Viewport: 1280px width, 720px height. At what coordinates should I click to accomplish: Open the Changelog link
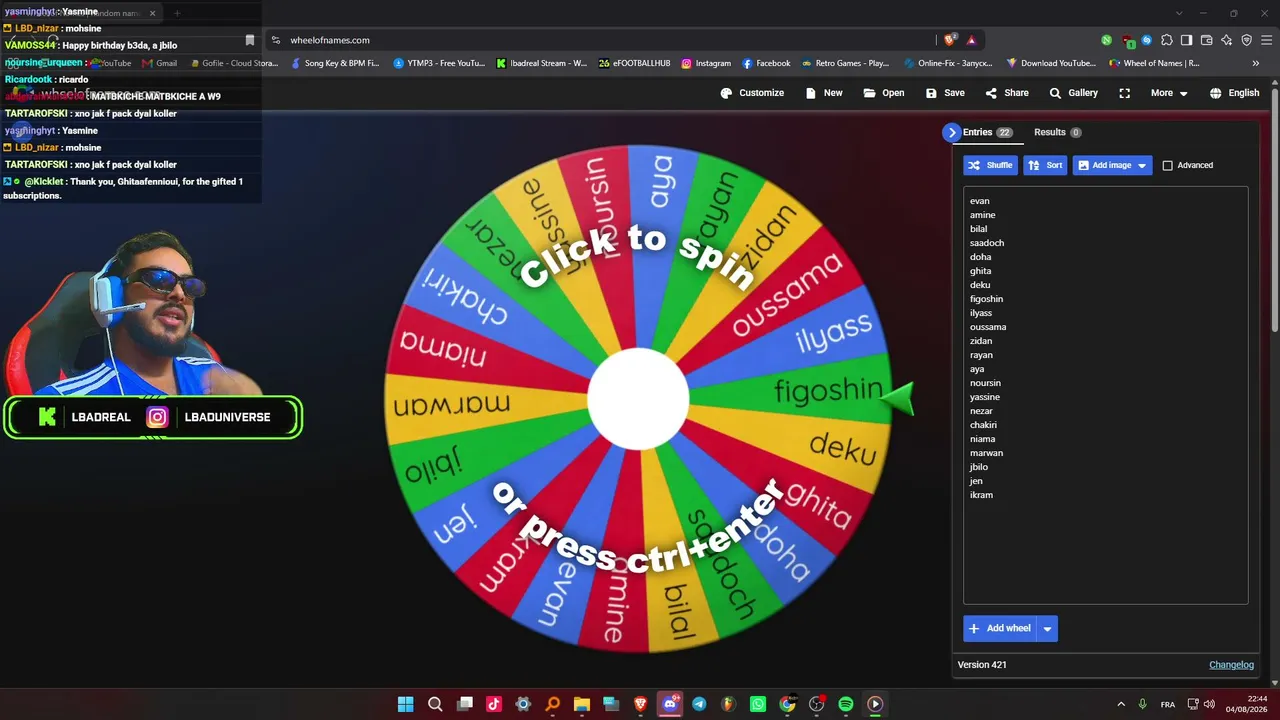(x=1231, y=665)
